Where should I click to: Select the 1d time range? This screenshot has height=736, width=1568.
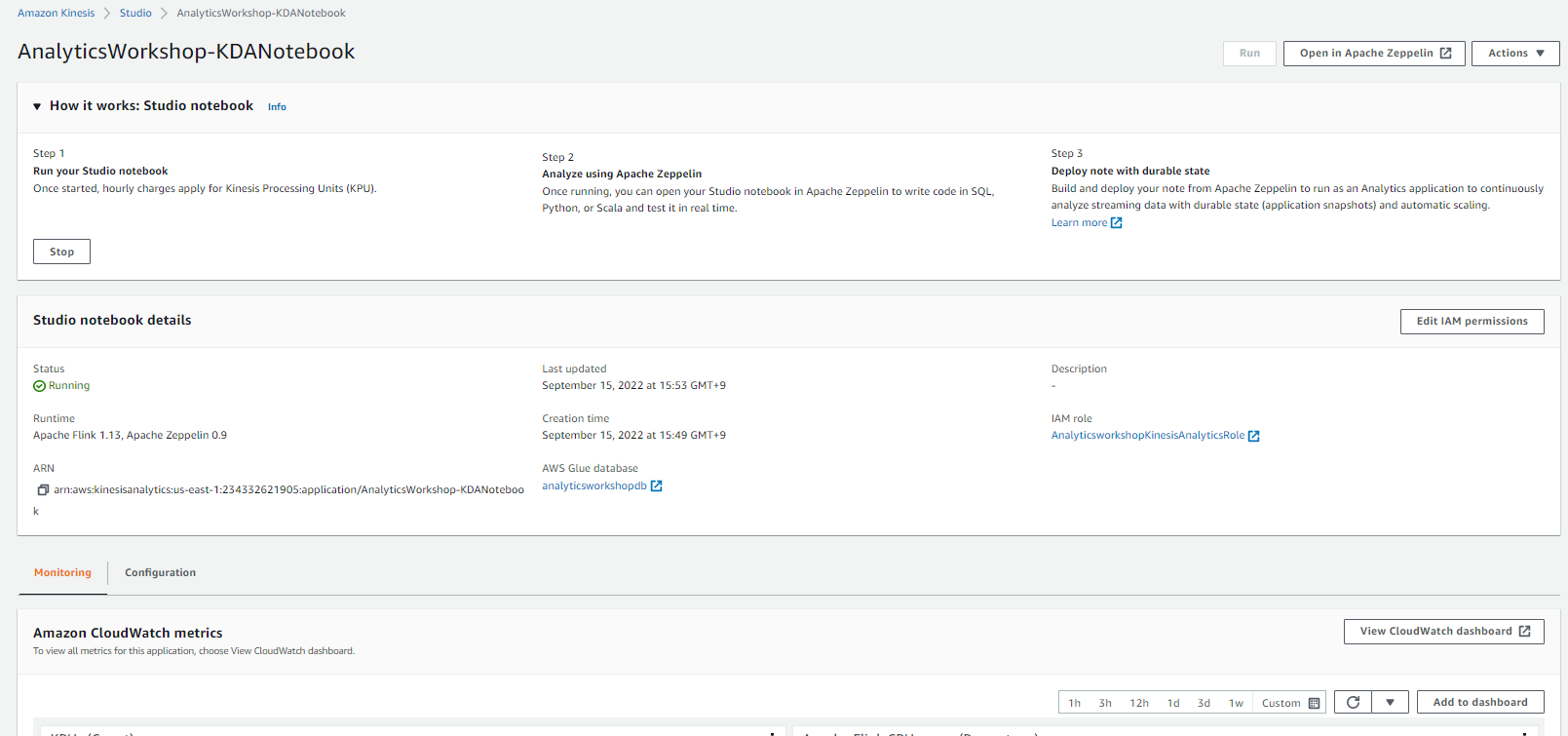(1173, 703)
